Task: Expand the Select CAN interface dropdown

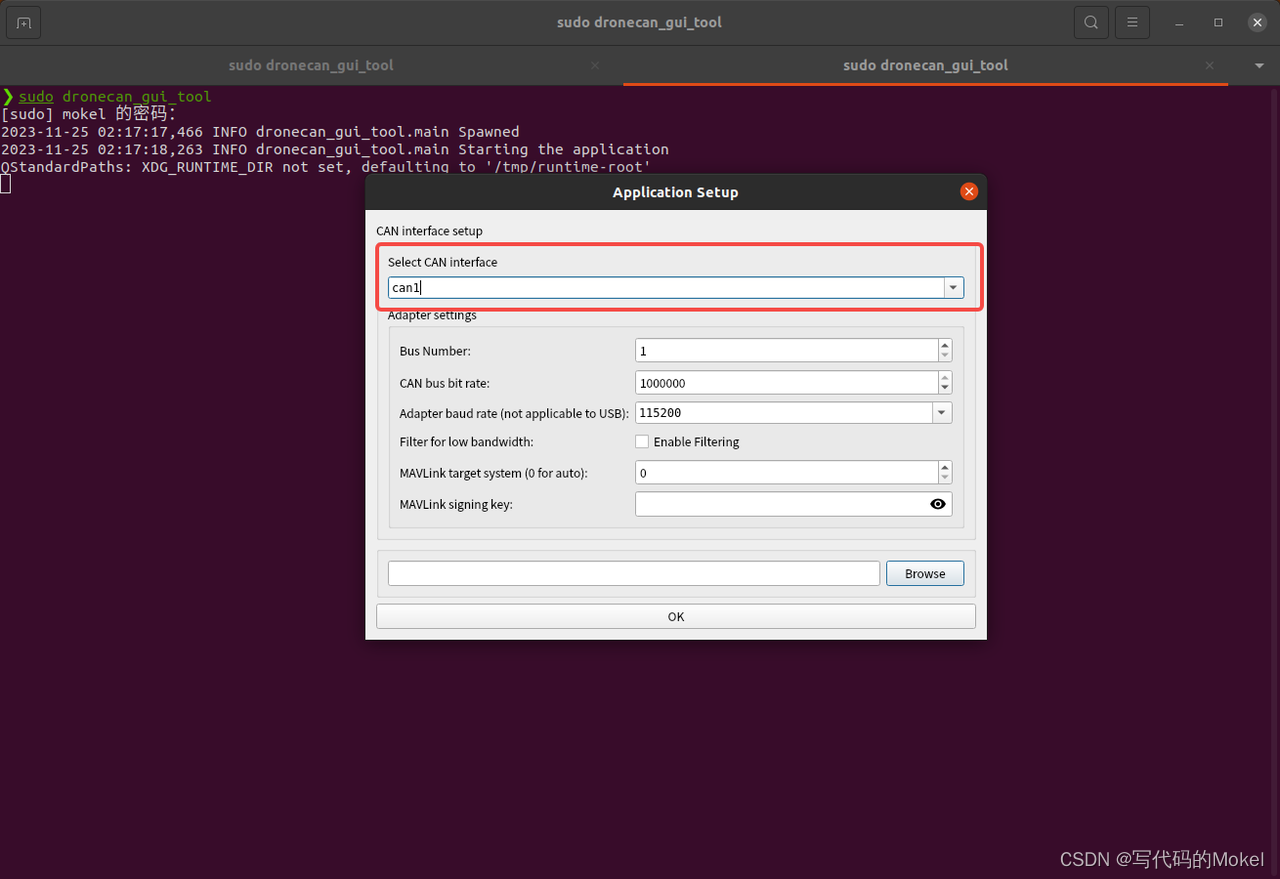Action: pyautogui.click(x=954, y=287)
